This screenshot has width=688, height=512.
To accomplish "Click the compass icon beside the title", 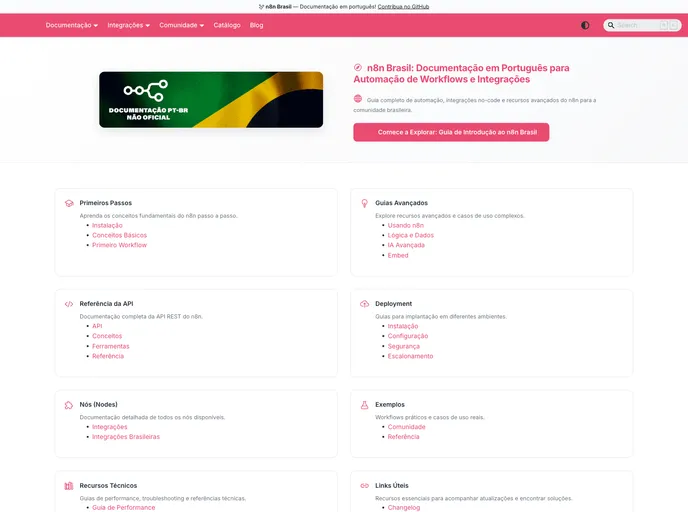I will pos(358,68).
